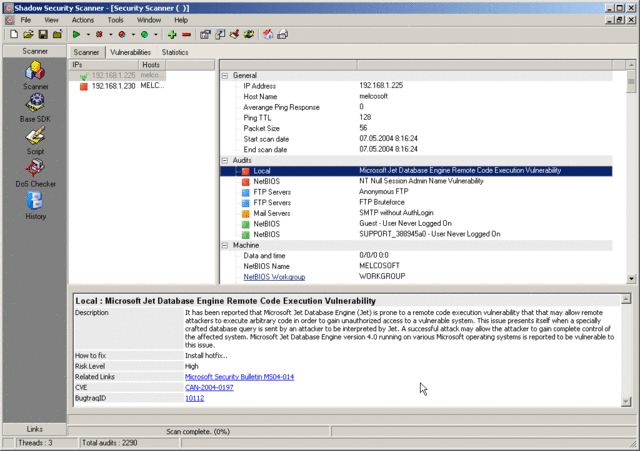The height and width of the screenshot is (451, 640).
Task: Click the Scanner sidebar header button
Action: coord(35,51)
